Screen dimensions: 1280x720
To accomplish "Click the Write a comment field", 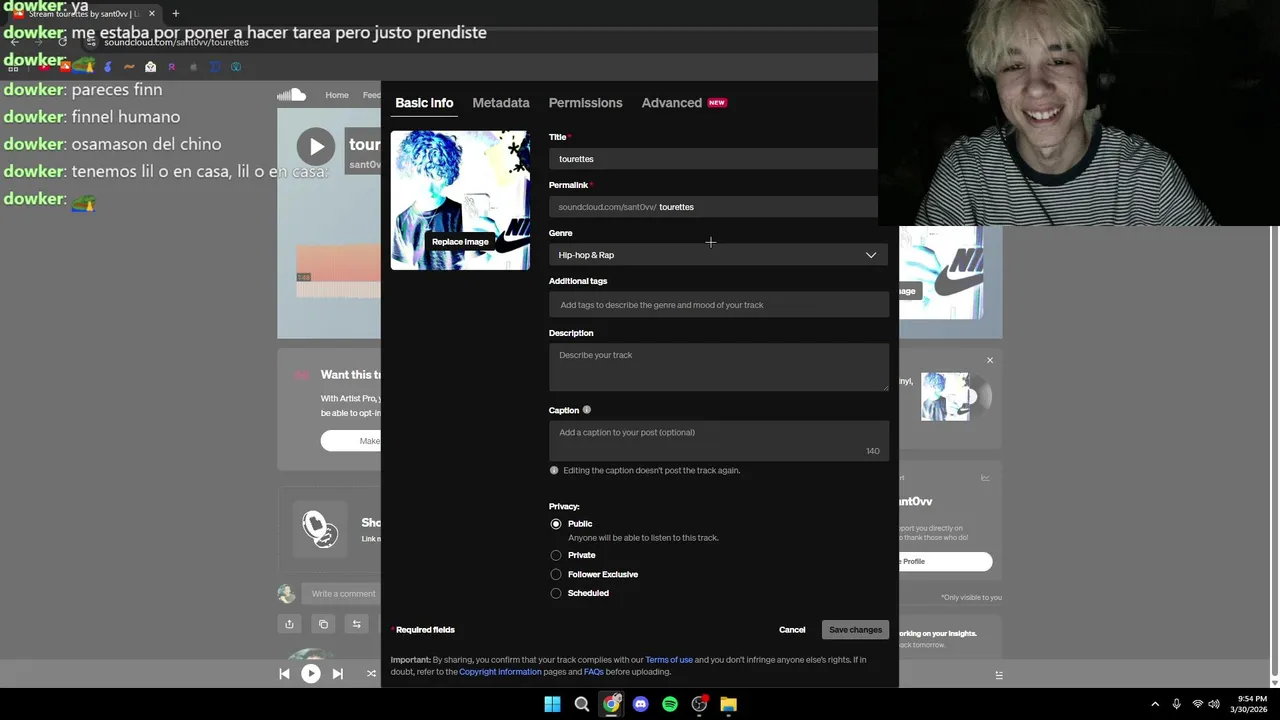I will point(342,594).
